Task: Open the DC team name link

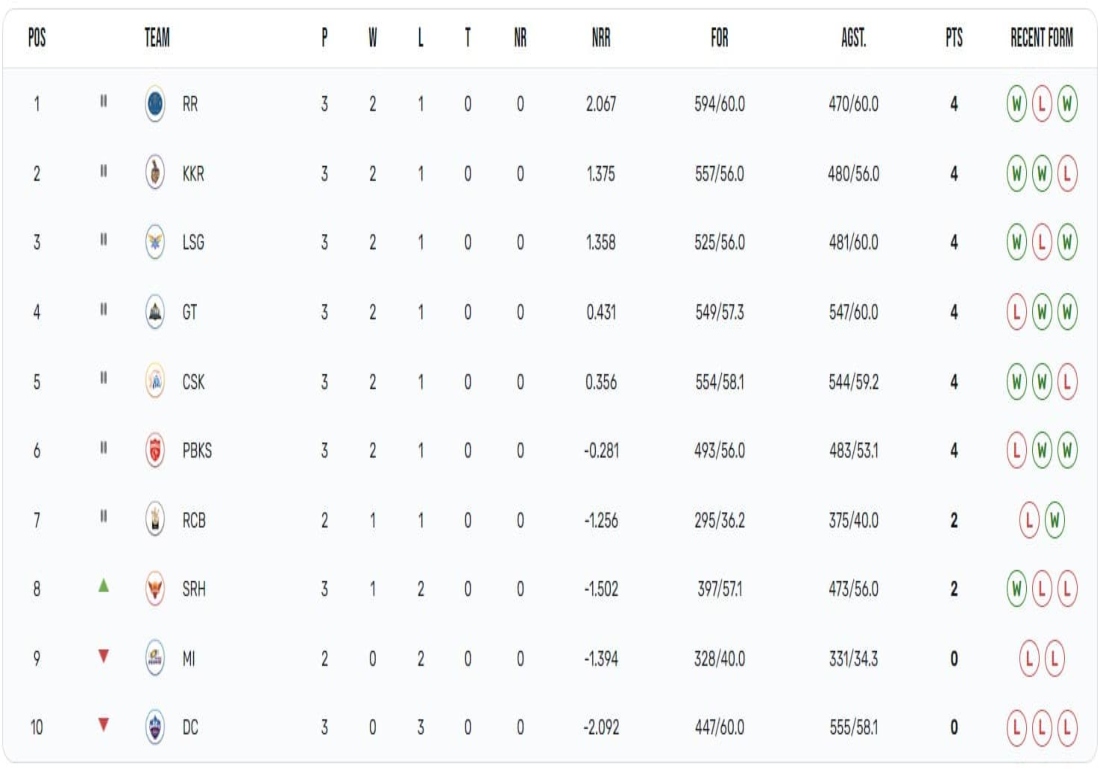Action: (190, 727)
